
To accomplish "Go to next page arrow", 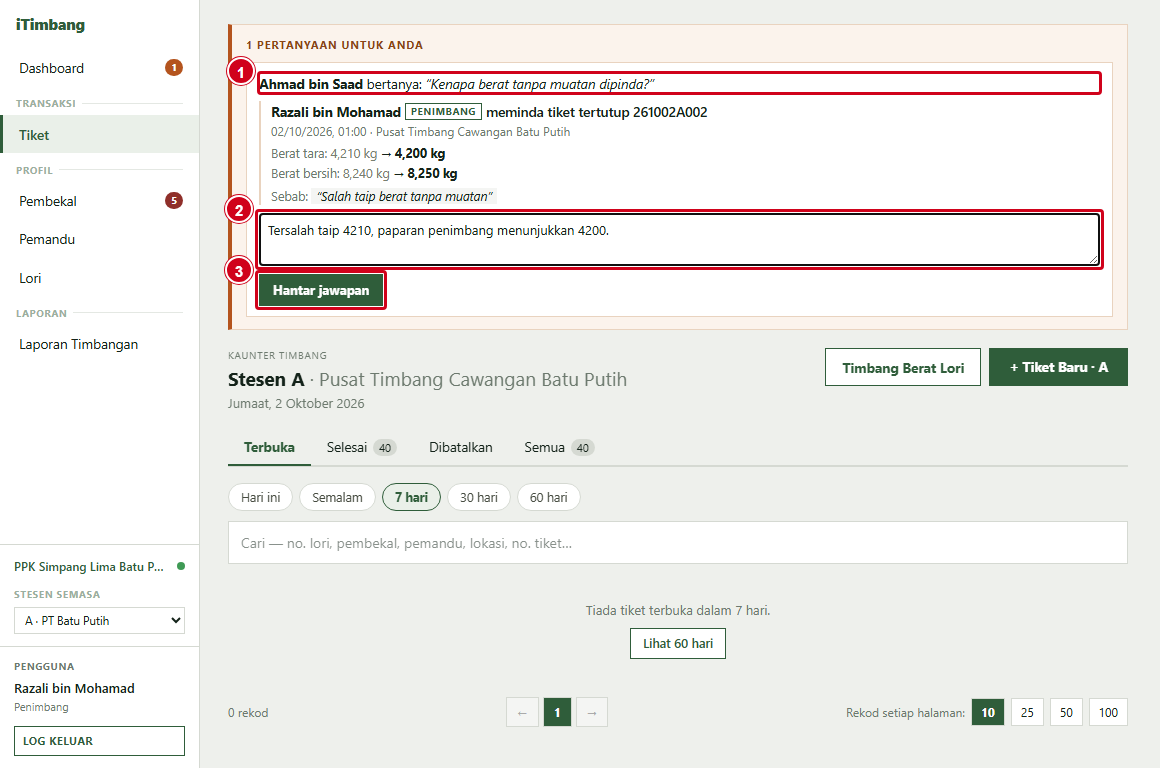I will [592, 713].
